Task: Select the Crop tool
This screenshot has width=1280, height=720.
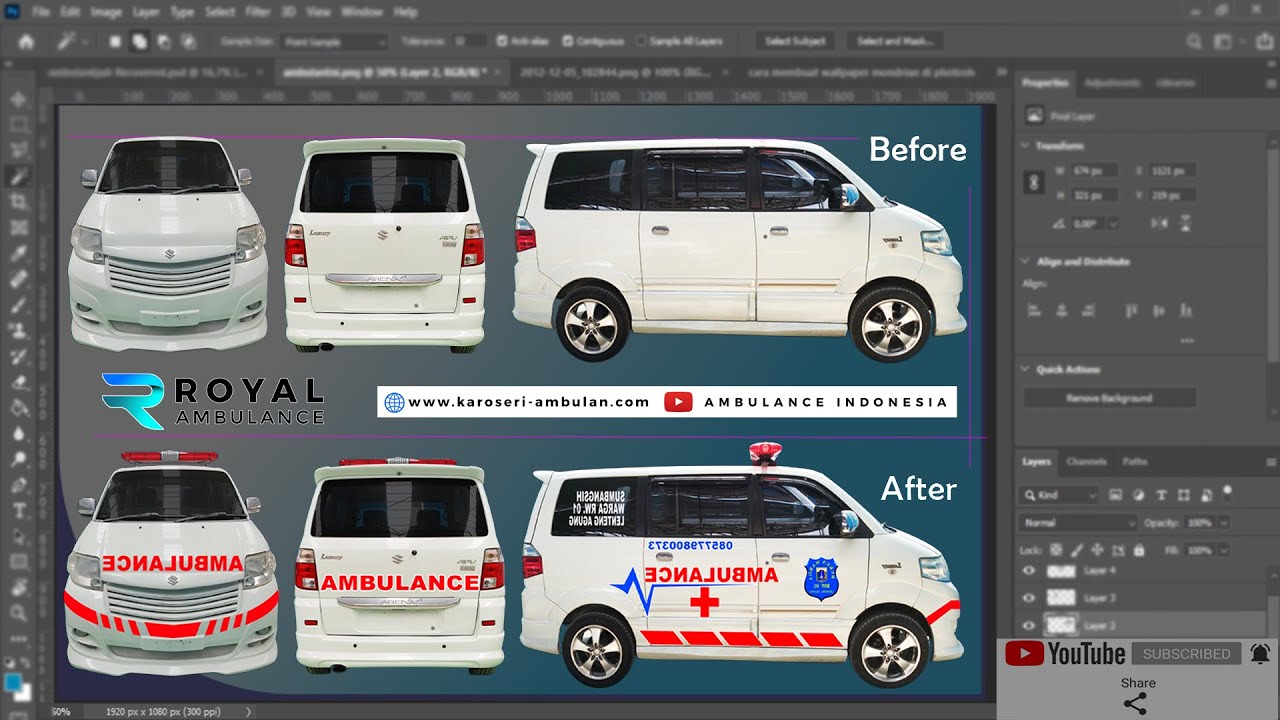Action: coord(18,202)
